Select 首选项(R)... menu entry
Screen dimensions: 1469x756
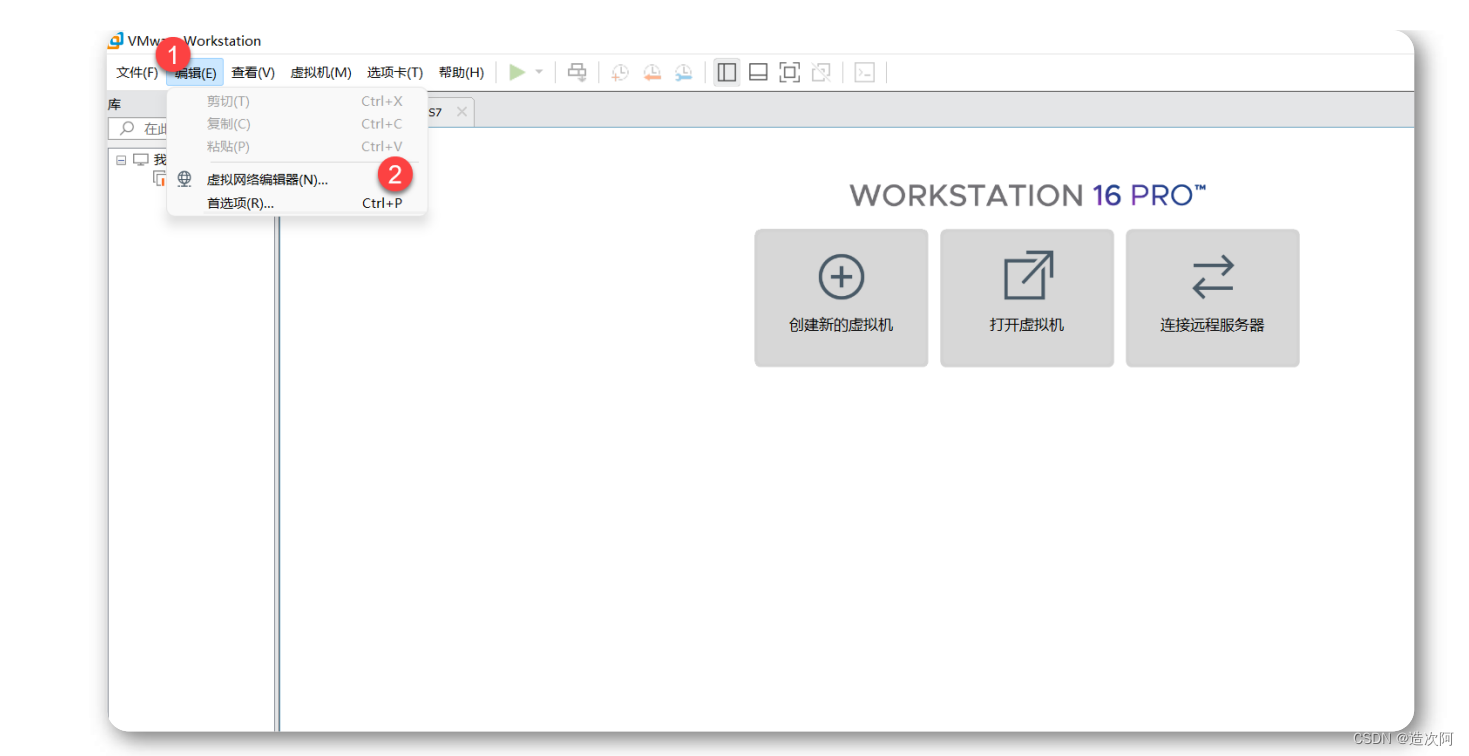point(297,203)
